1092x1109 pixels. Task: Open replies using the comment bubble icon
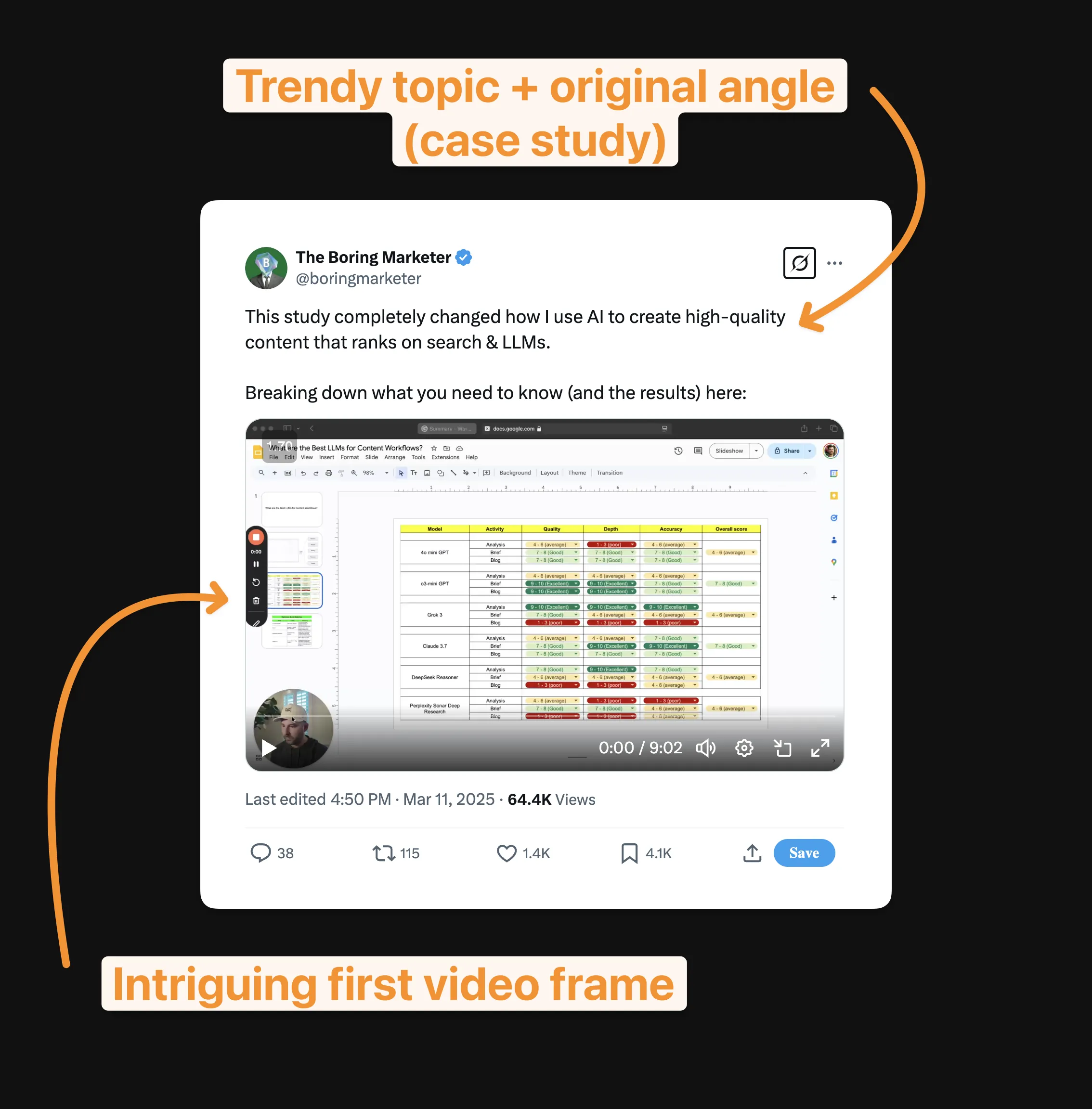(x=260, y=853)
